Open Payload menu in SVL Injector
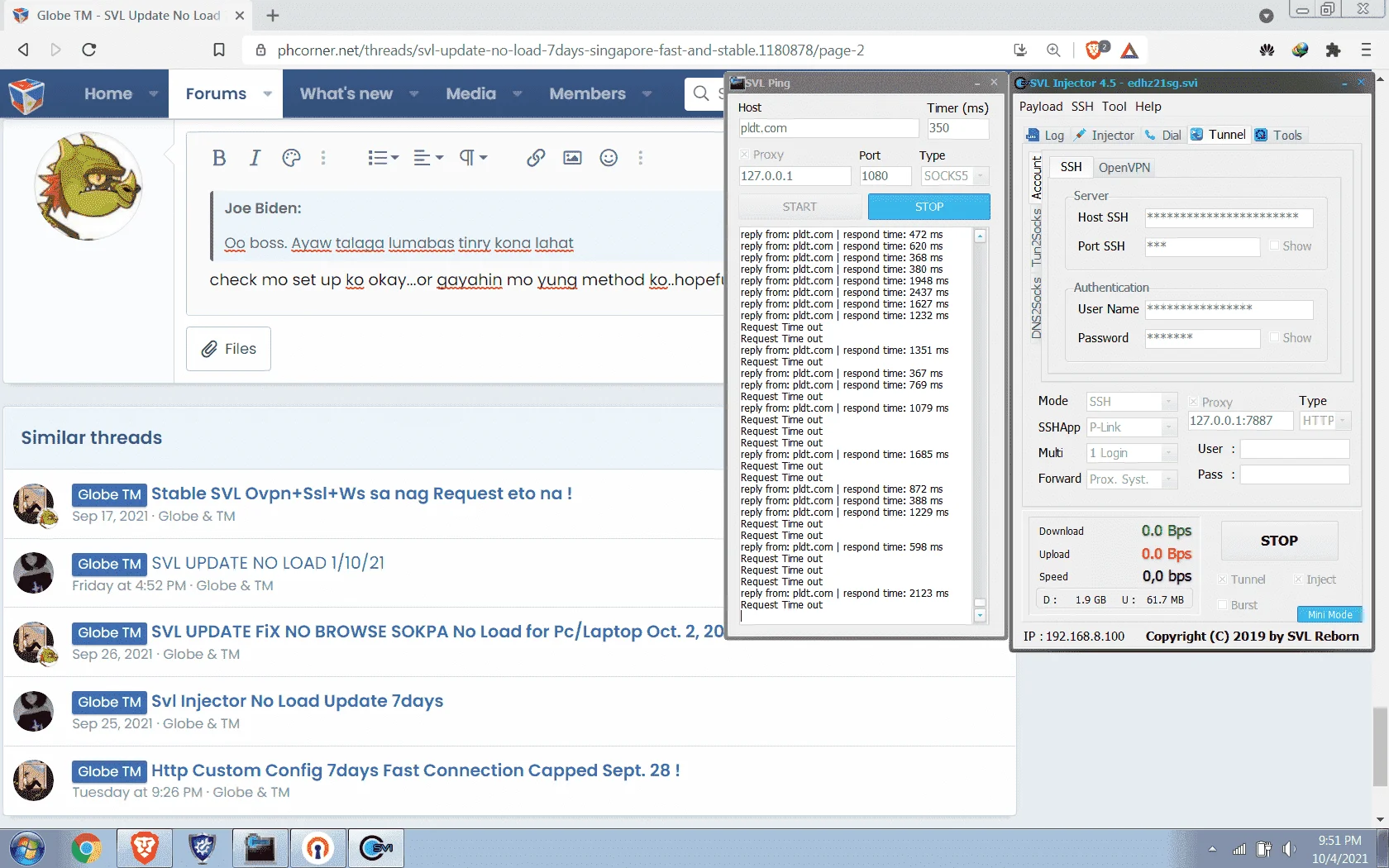The width and height of the screenshot is (1389, 868). click(x=1041, y=107)
